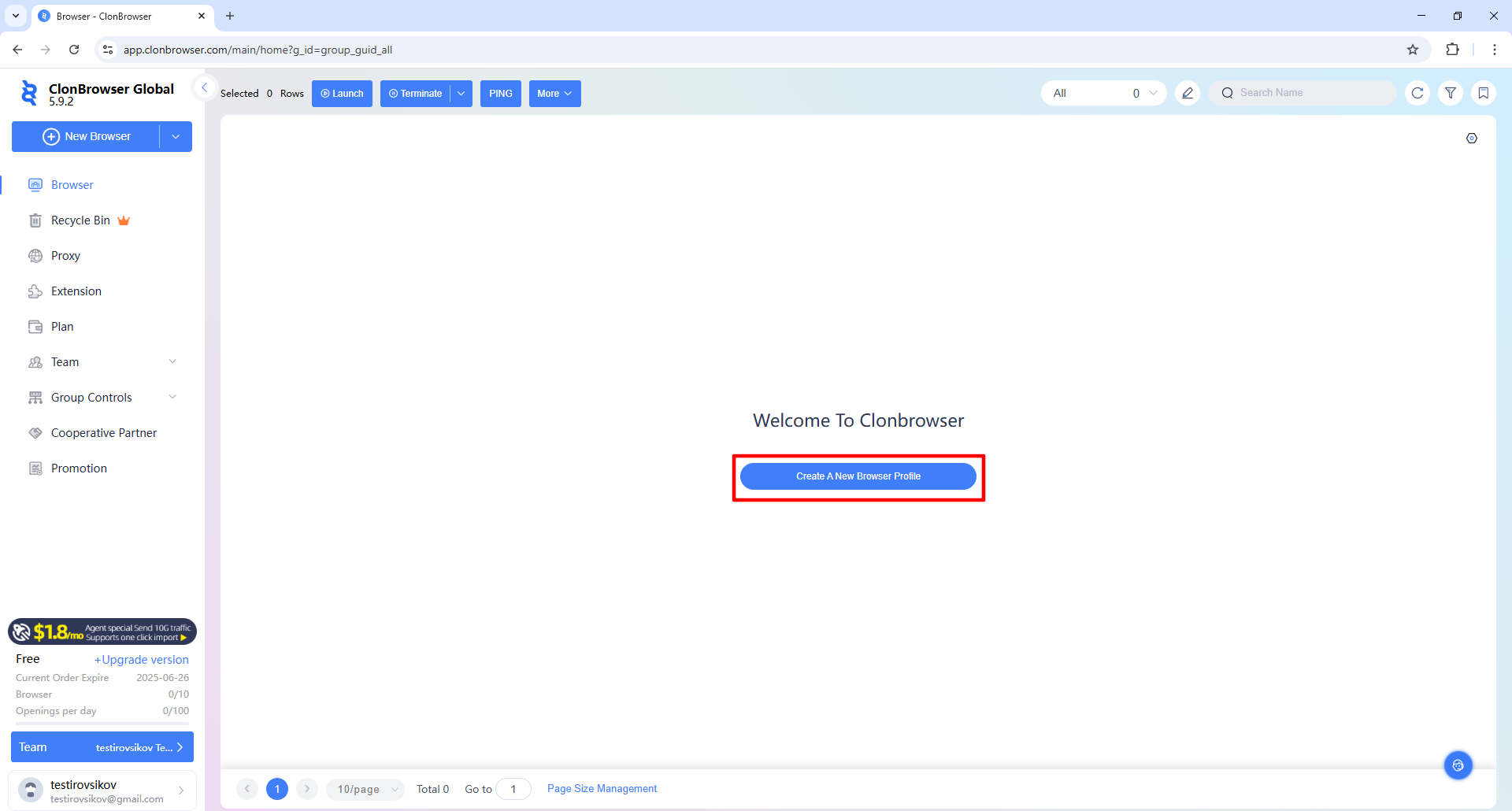Expand the Group Controls section
Image resolution: width=1512 pixels, height=811 pixels.
tap(172, 397)
